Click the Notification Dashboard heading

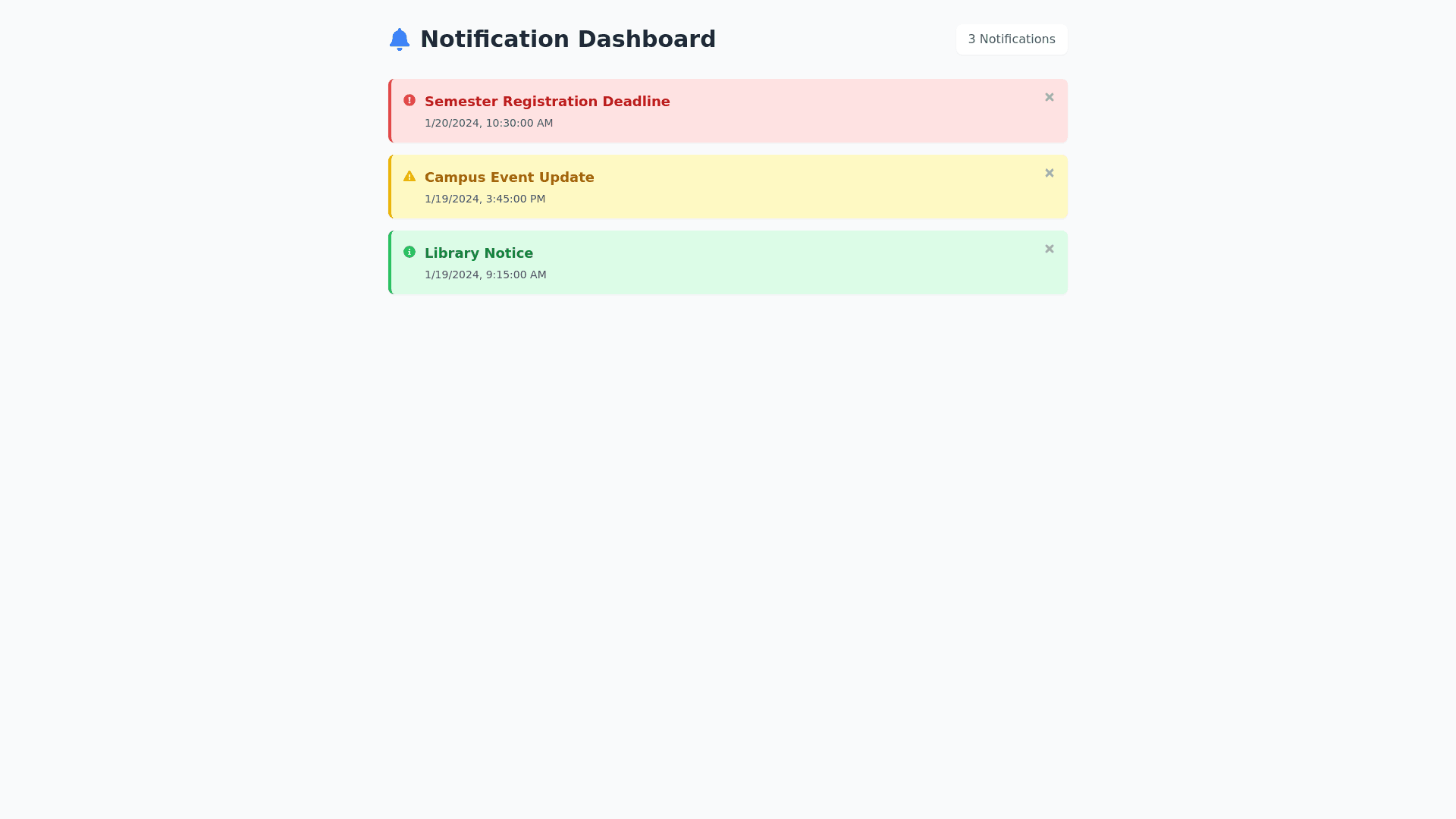click(567, 39)
